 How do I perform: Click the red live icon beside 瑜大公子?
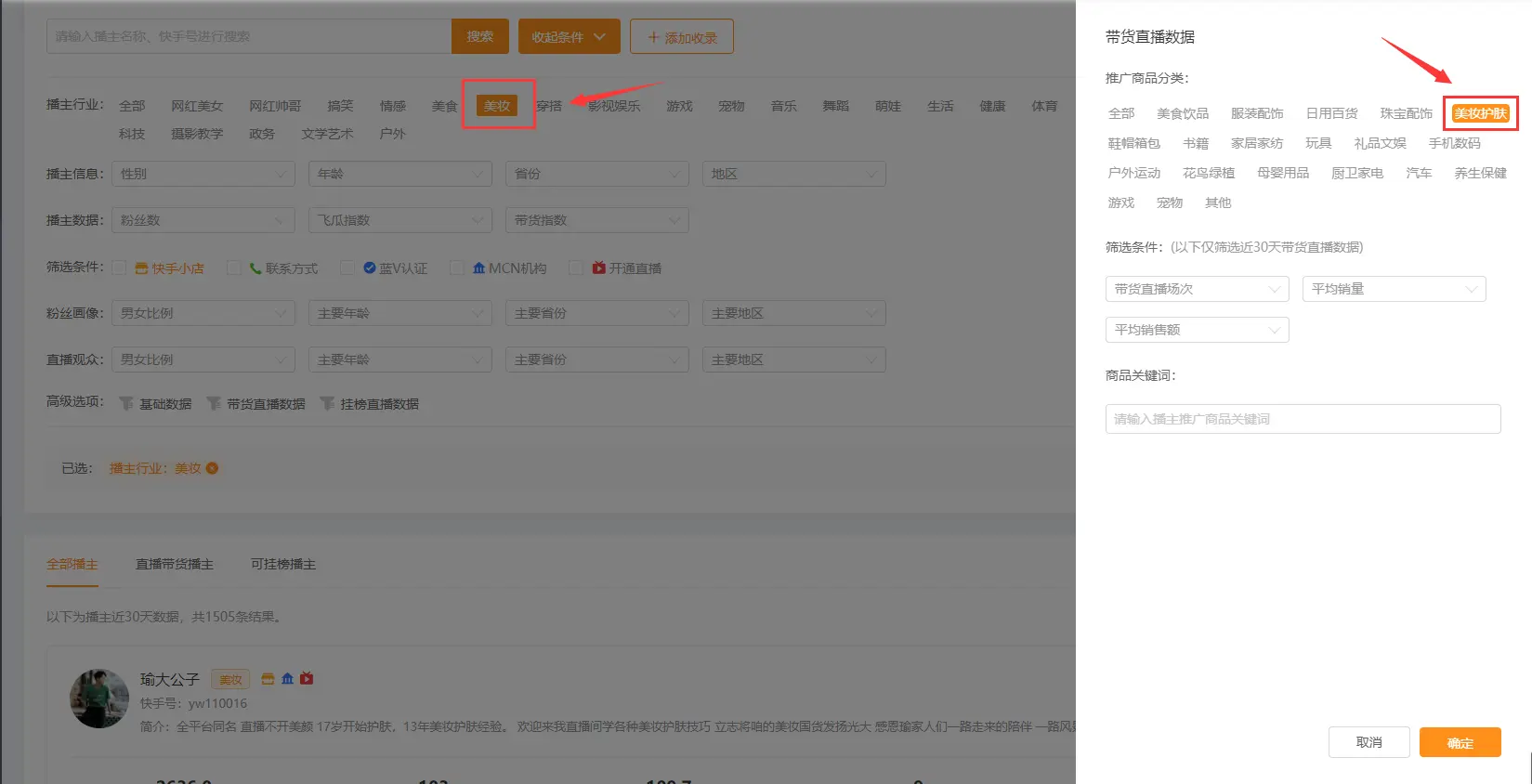307,679
